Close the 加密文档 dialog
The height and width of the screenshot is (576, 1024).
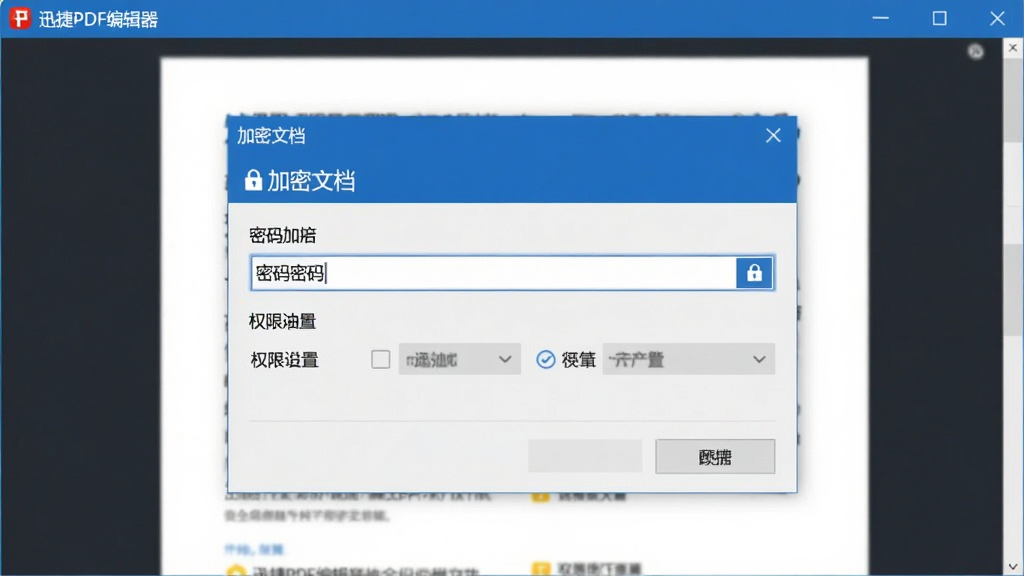(x=773, y=135)
